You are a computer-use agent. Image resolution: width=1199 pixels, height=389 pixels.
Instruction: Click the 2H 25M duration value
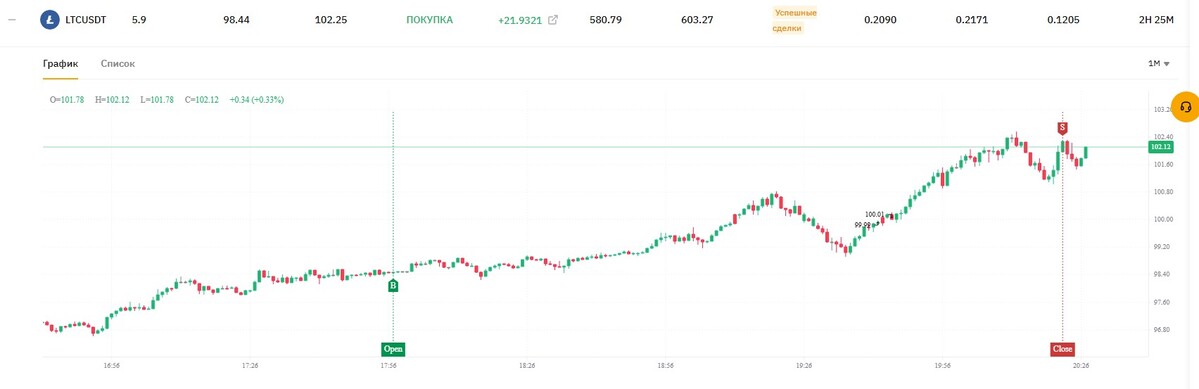[1155, 20]
